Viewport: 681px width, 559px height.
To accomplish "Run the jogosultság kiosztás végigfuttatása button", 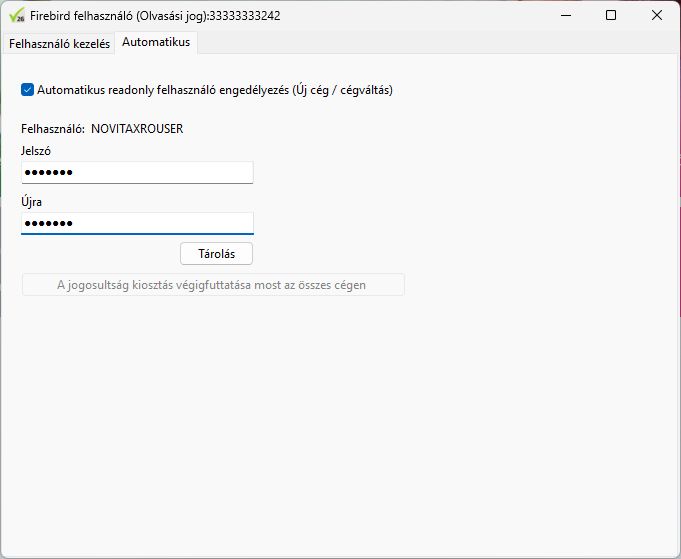I will pyautogui.click(x=213, y=285).
